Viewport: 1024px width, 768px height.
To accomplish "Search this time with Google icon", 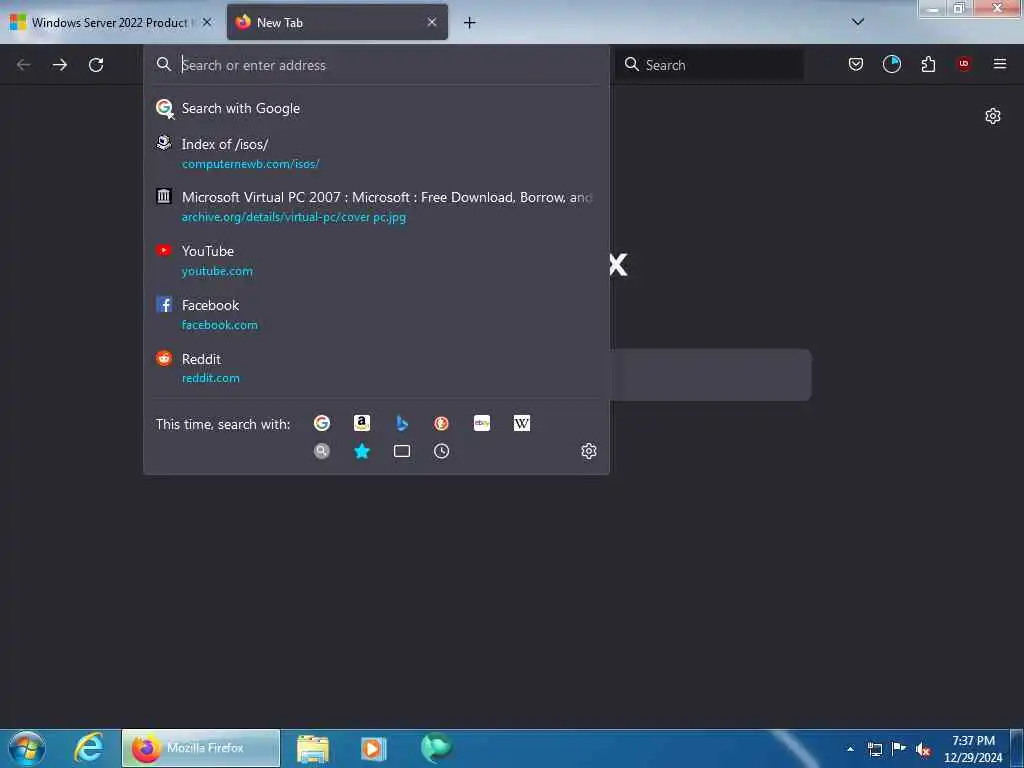I will (x=322, y=423).
